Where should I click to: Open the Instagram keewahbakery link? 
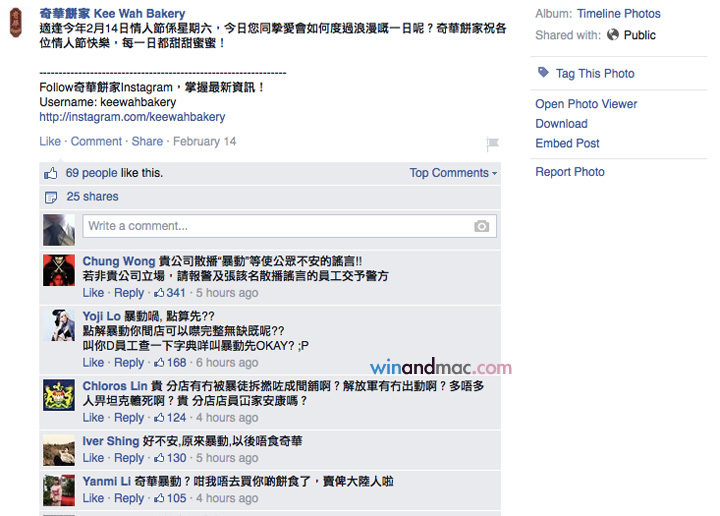pos(132,117)
